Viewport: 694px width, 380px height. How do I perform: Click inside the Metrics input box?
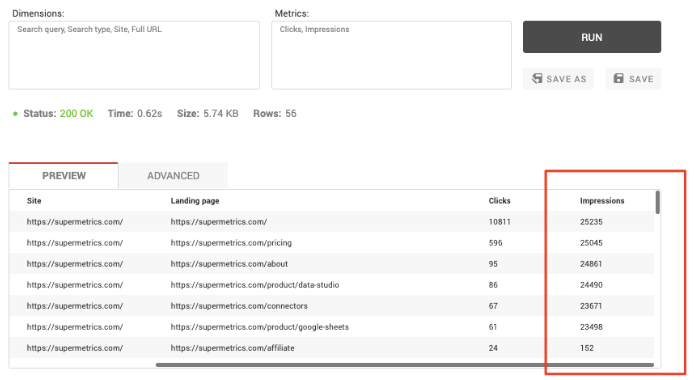coord(391,55)
